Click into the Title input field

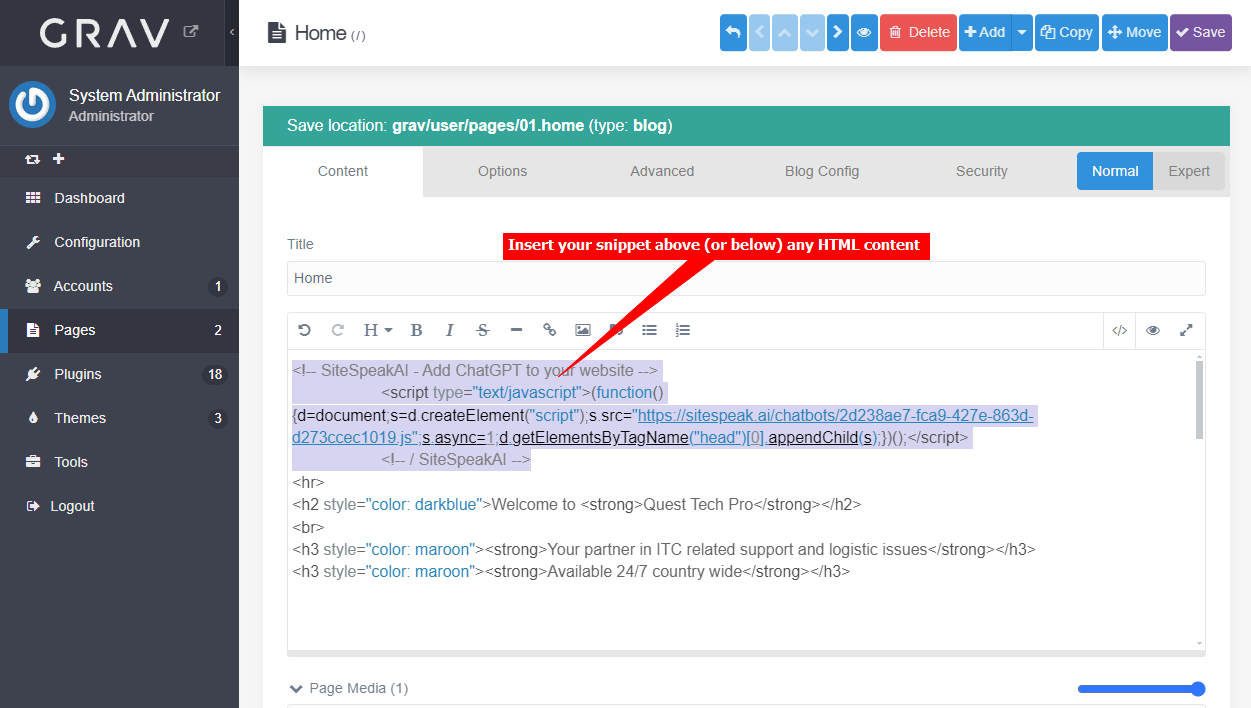pyautogui.click(x=746, y=278)
